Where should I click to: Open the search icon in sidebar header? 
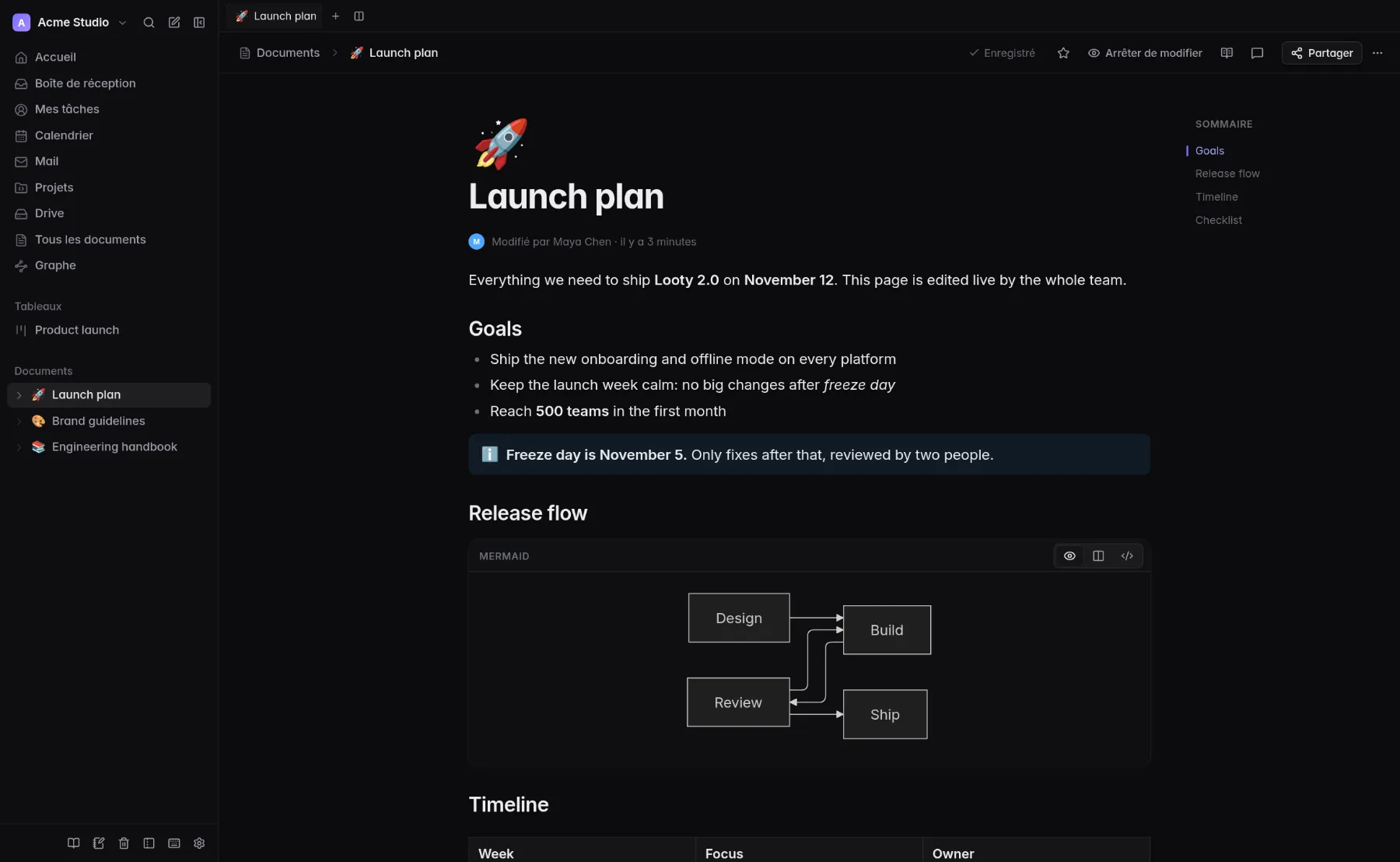click(149, 23)
